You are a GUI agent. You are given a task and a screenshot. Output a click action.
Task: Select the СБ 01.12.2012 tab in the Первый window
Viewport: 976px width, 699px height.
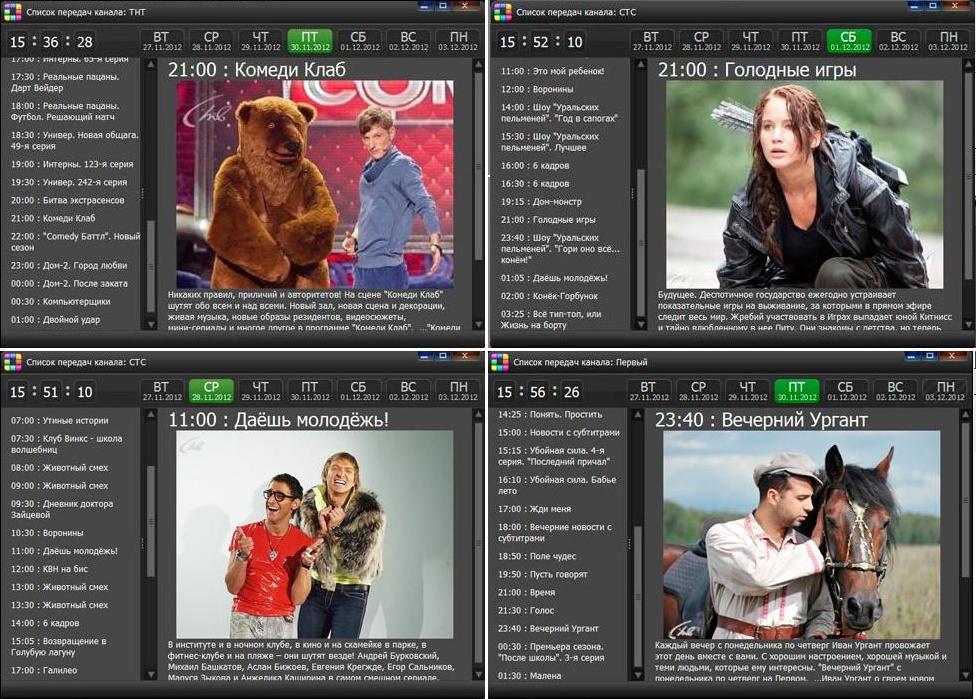tap(845, 391)
